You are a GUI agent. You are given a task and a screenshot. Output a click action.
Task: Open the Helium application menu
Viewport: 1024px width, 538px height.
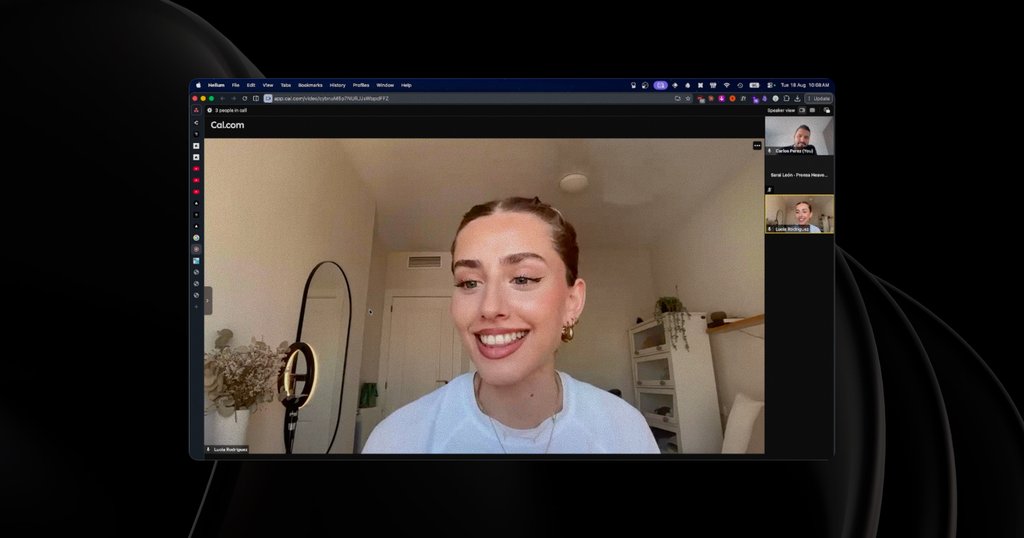(216, 85)
